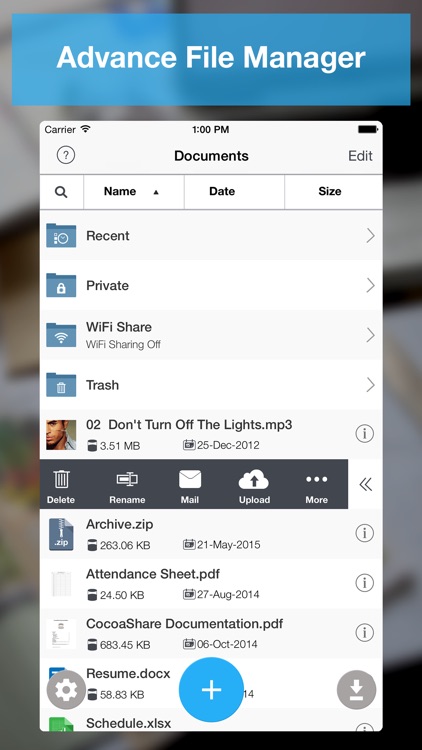Screen dimensions: 422x750
Task: Sort files by Size
Action: click(x=330, y=191)
